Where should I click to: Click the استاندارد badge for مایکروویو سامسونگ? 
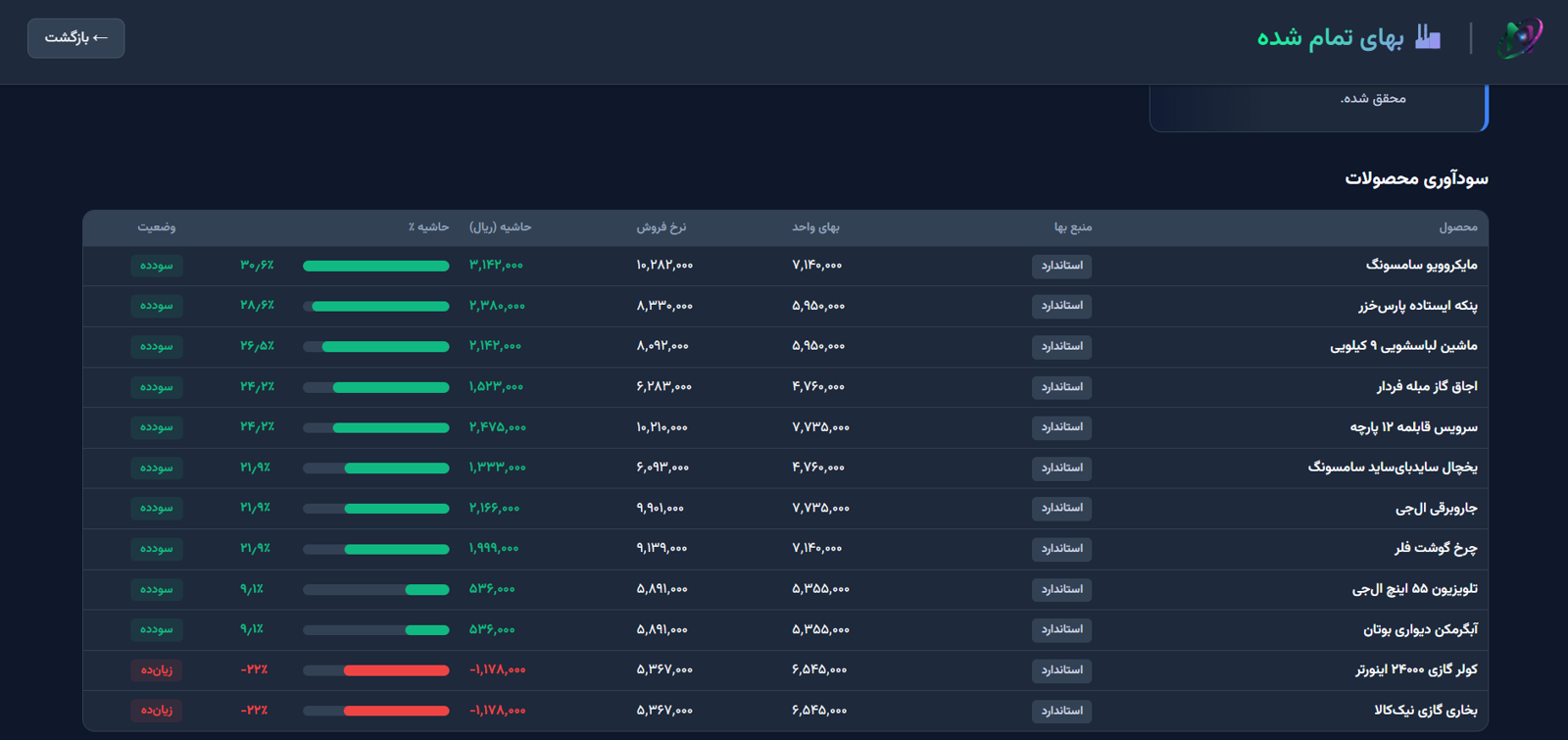(1062, 266)
